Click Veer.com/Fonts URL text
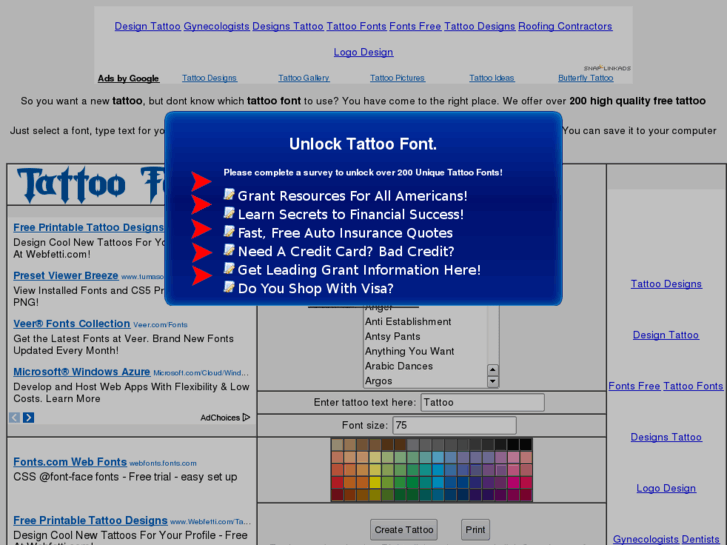This screenshot has height=545, width=727. pos(160,325)
